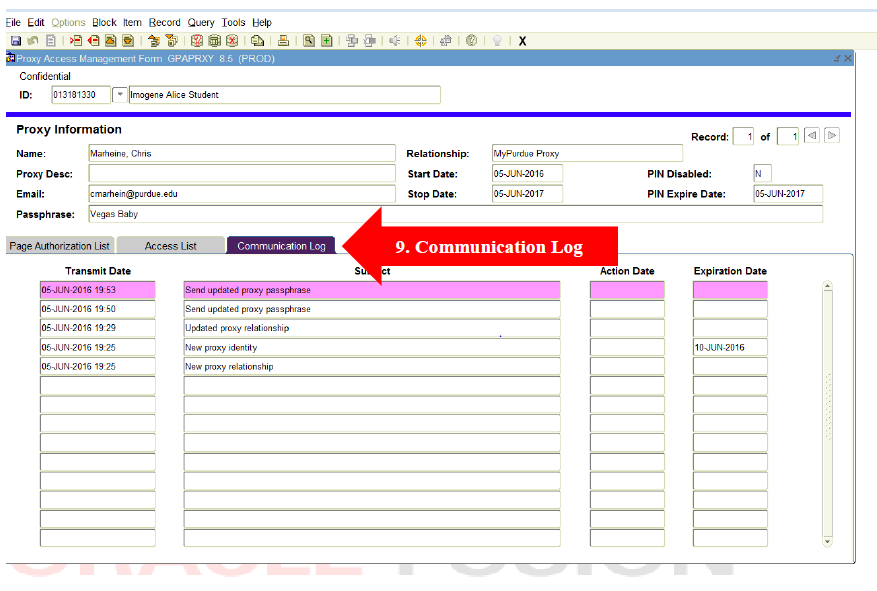Click the Email field with cmarhein@purdue.edu

(x=242, y=194)
